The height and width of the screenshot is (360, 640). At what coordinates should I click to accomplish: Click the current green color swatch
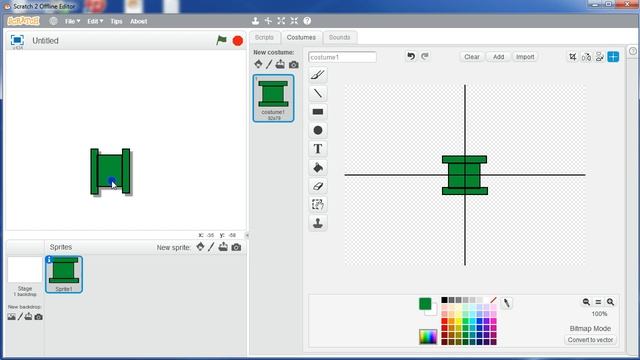(425, 304)
